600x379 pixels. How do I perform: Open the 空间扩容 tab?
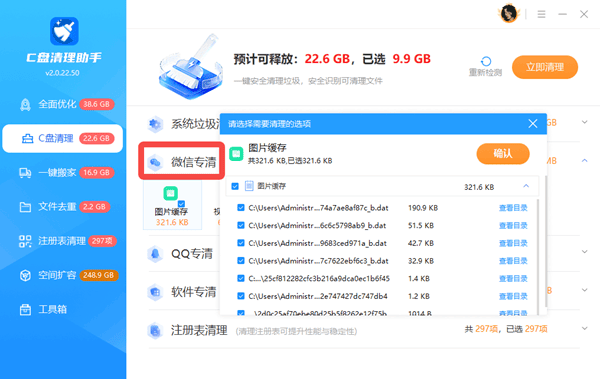click(62, 275)
